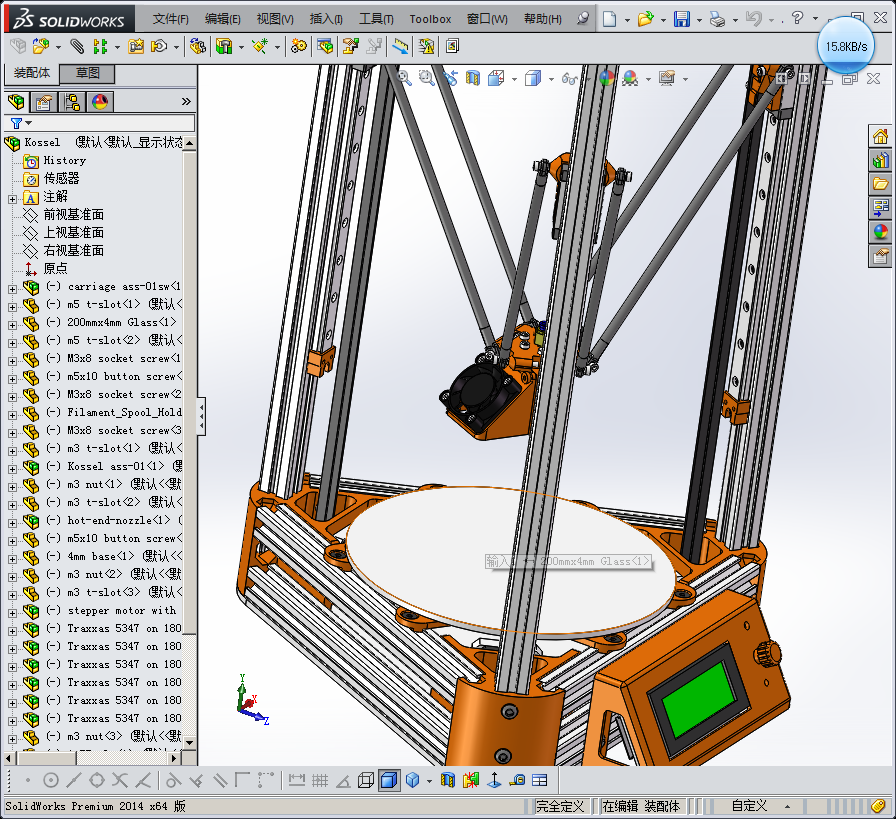Switch to the PropertyManager panel icon

(x=43, y=102)
